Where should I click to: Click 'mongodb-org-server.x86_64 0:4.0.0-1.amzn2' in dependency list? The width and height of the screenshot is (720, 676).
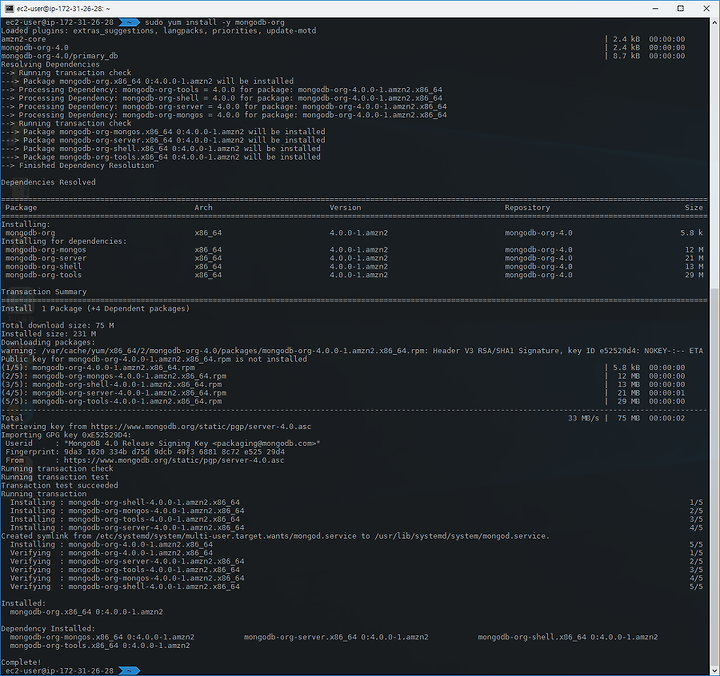pyautogui.click(x=336, y=637)
